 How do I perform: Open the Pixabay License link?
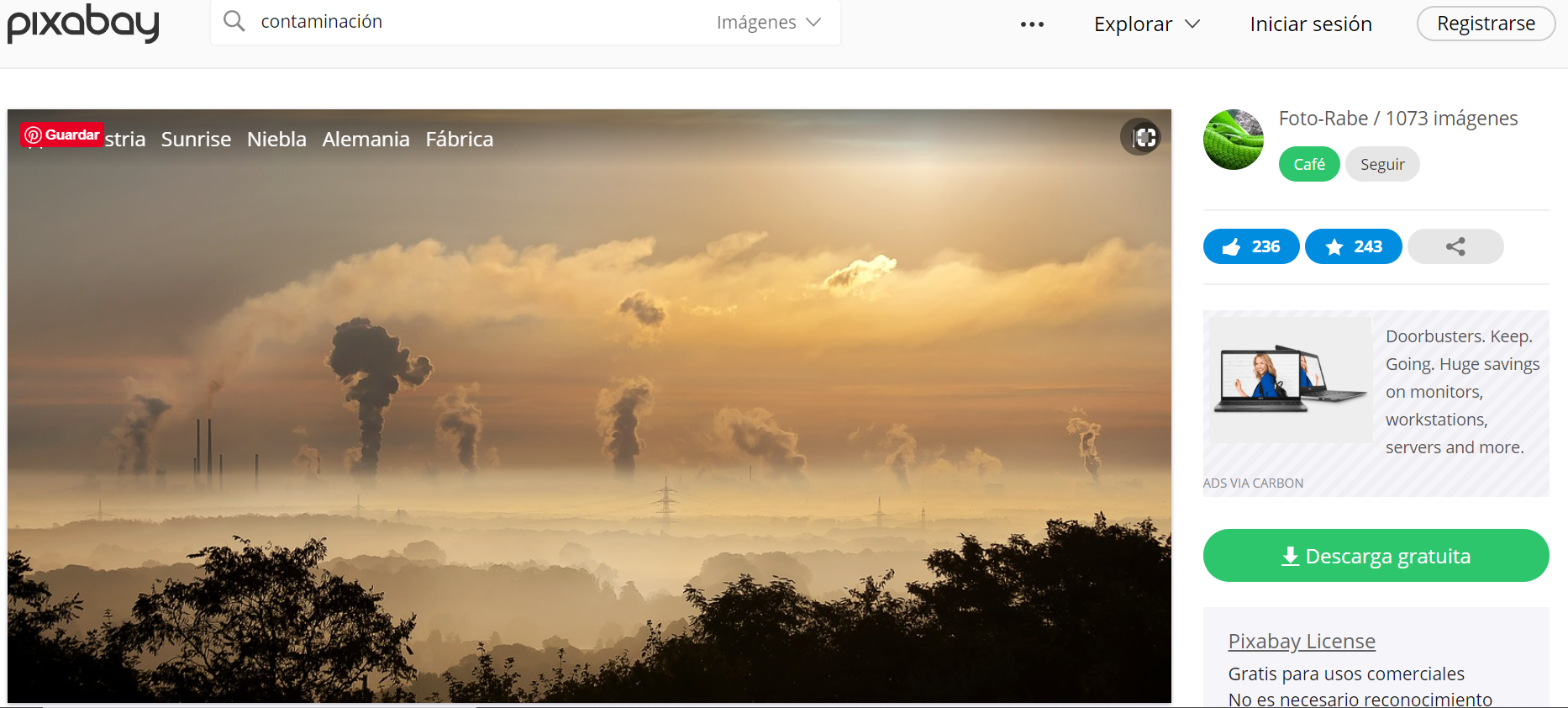[1301, 642]
